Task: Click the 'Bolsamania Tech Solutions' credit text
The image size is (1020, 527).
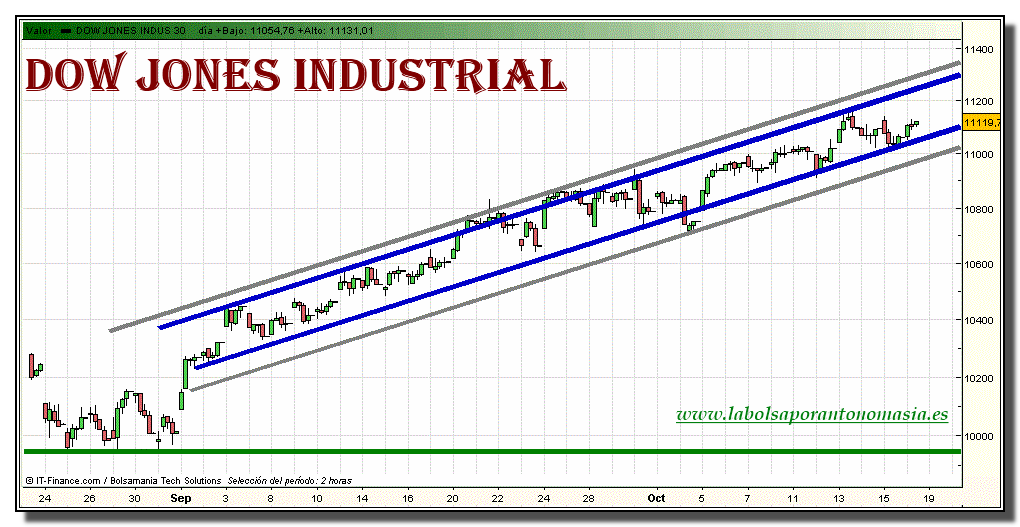Action: [164, 481]
